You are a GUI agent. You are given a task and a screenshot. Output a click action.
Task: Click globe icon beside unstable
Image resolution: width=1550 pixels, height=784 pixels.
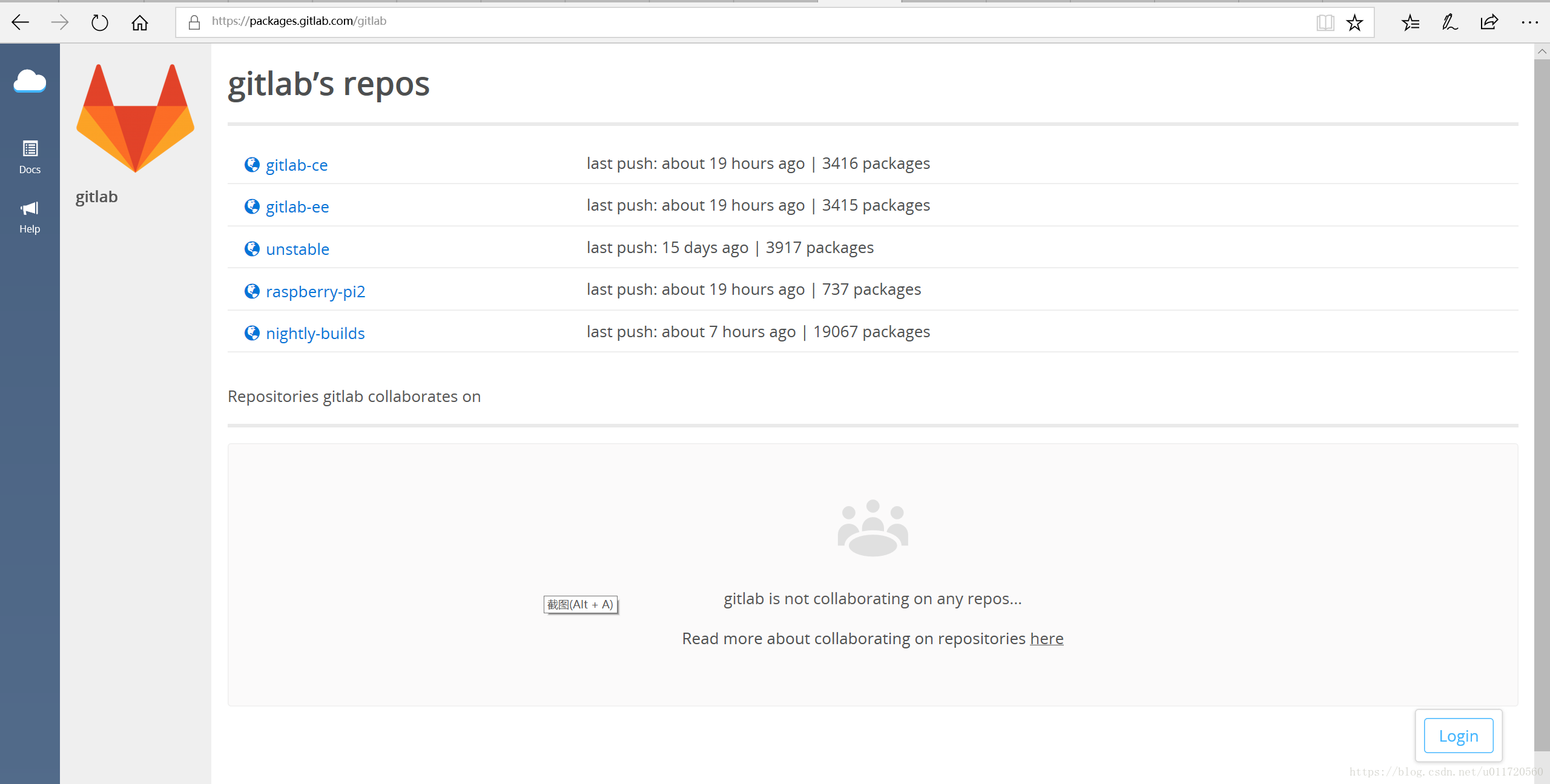click(252, 249)
